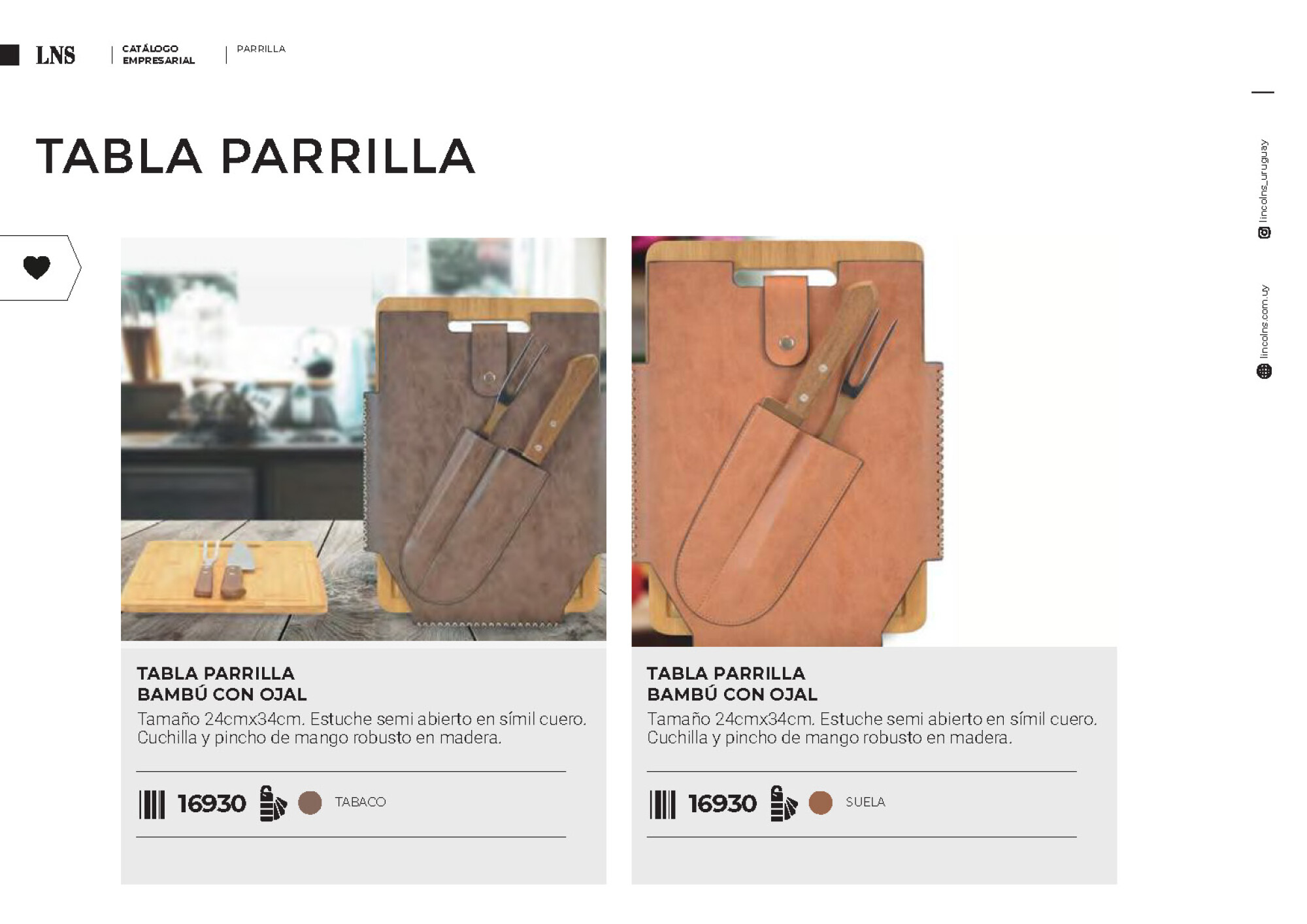Click the LNS logo
Viewport: 1307px width, 924px height.
[56, 56]
